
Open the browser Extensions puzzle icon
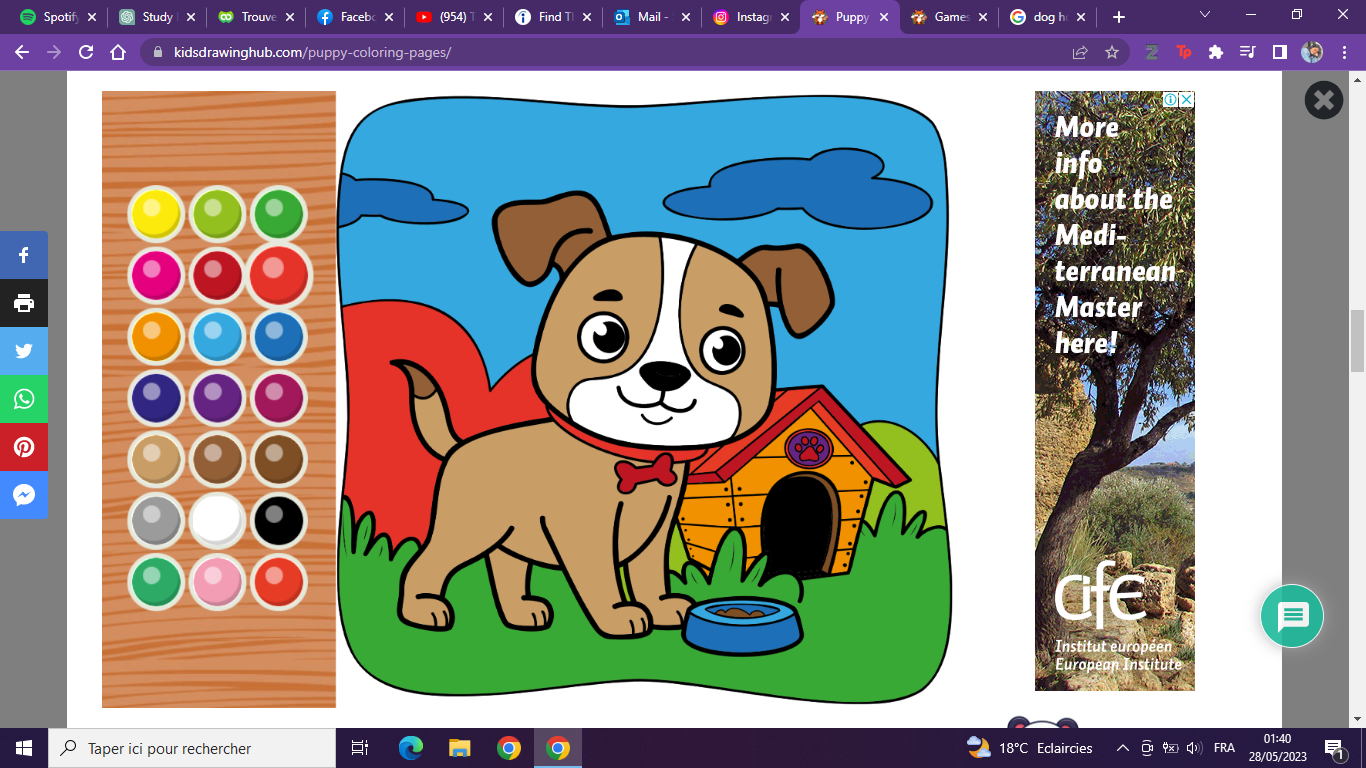(1215, 52)
